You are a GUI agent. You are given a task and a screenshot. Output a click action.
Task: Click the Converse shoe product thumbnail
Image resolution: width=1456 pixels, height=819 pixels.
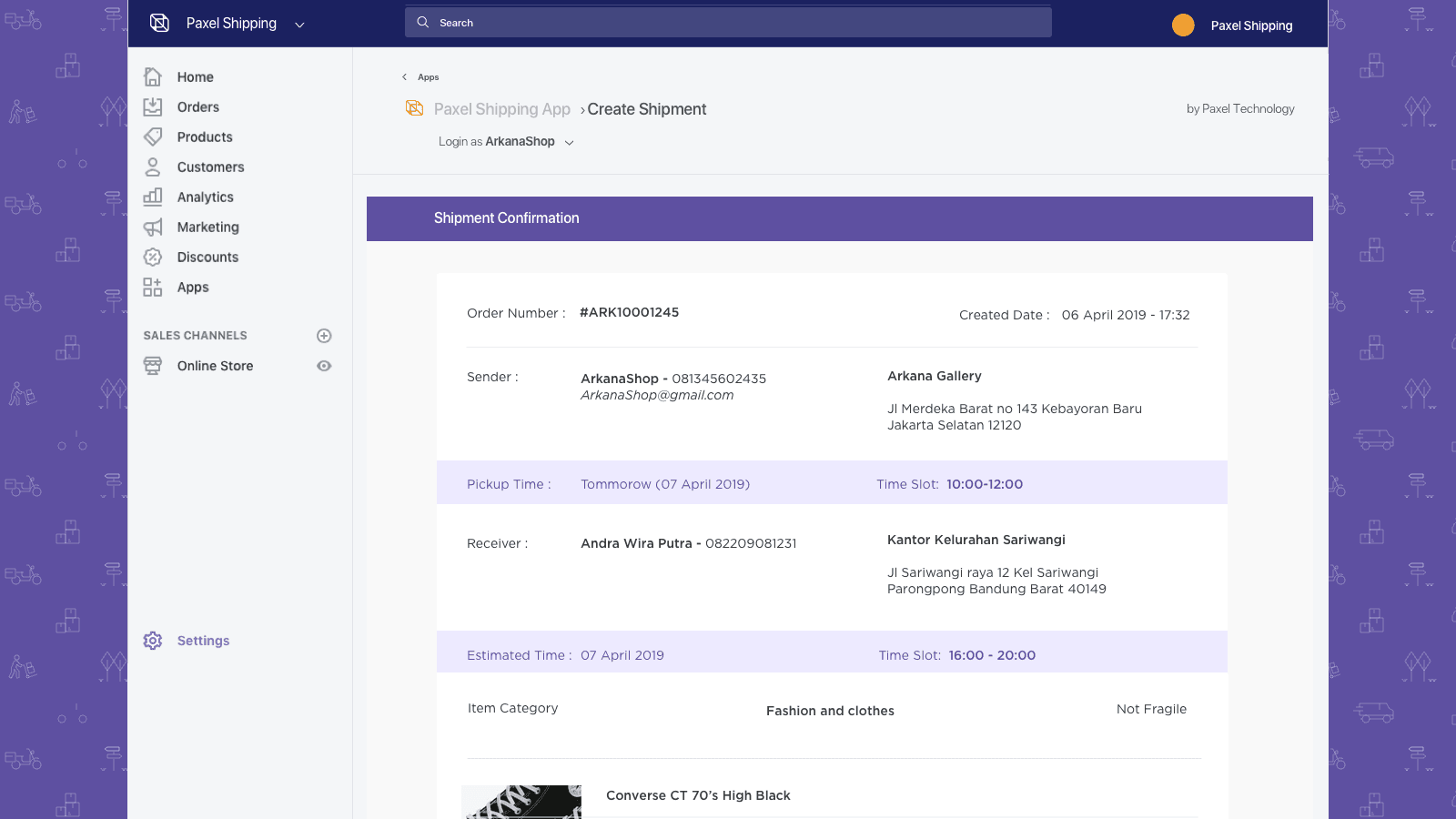click(522, 802)
